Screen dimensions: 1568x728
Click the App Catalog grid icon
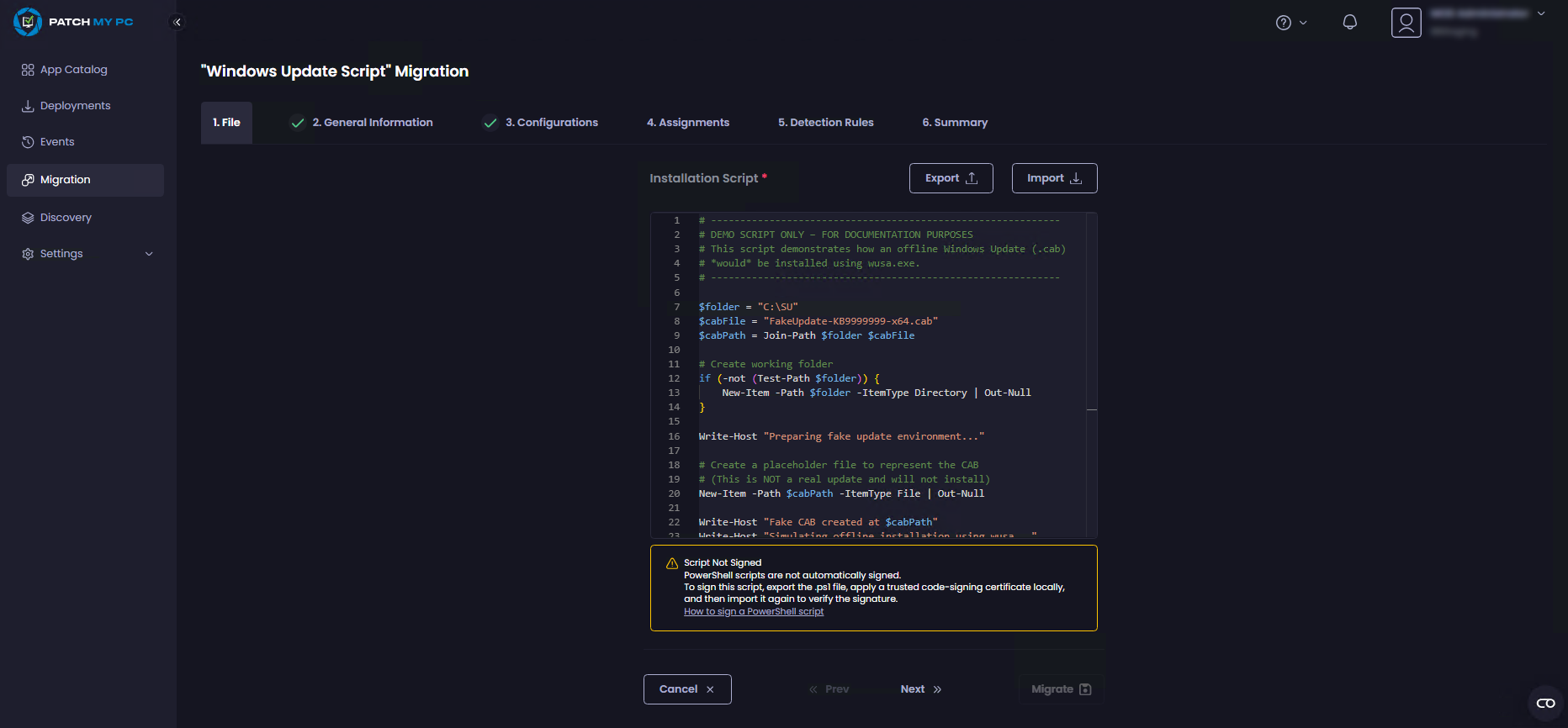tap(28, 70)
